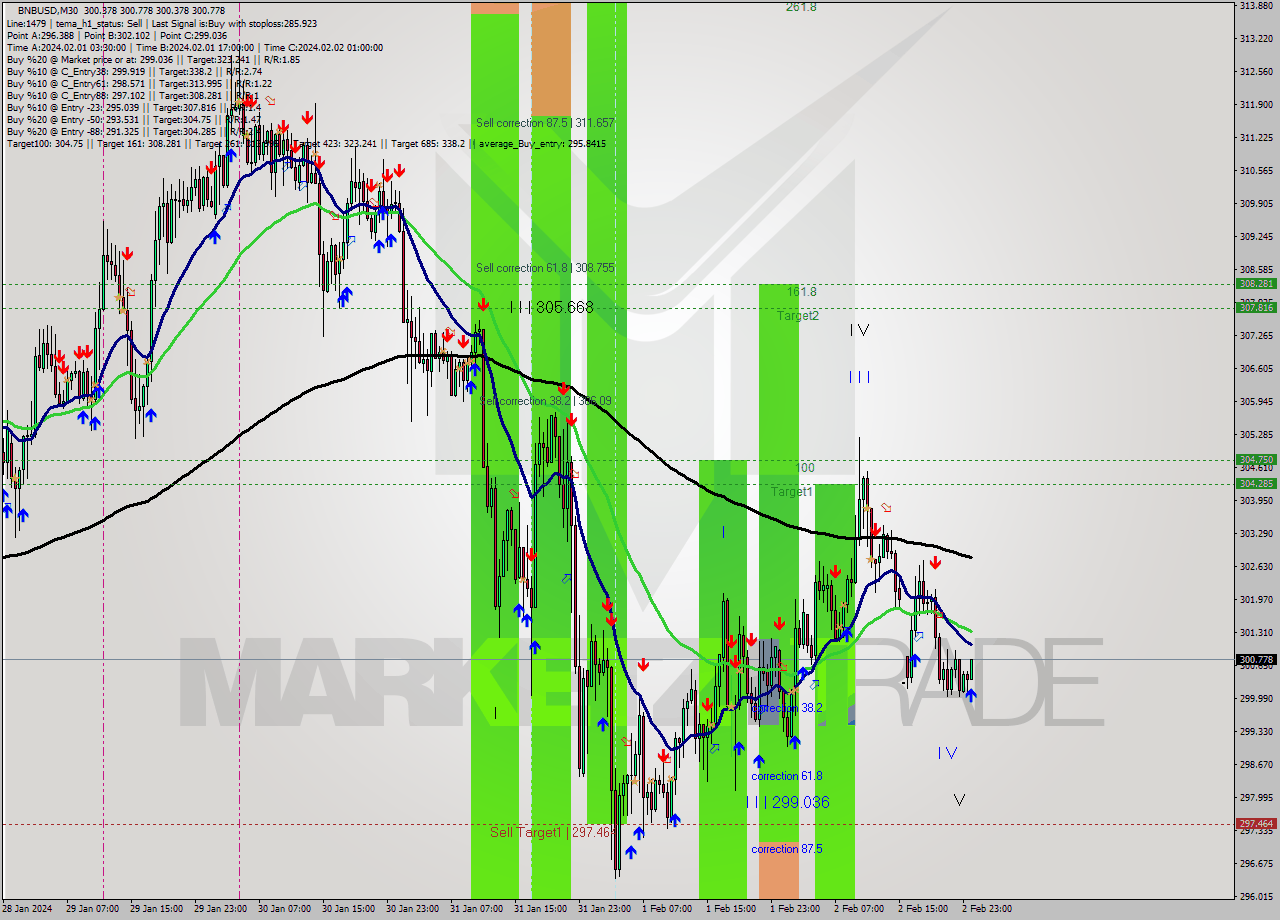Click the red 297.464 price tag
The height and width of the screenshot is (920, 1280).
pyautogui.click(x=1256, y=824)
